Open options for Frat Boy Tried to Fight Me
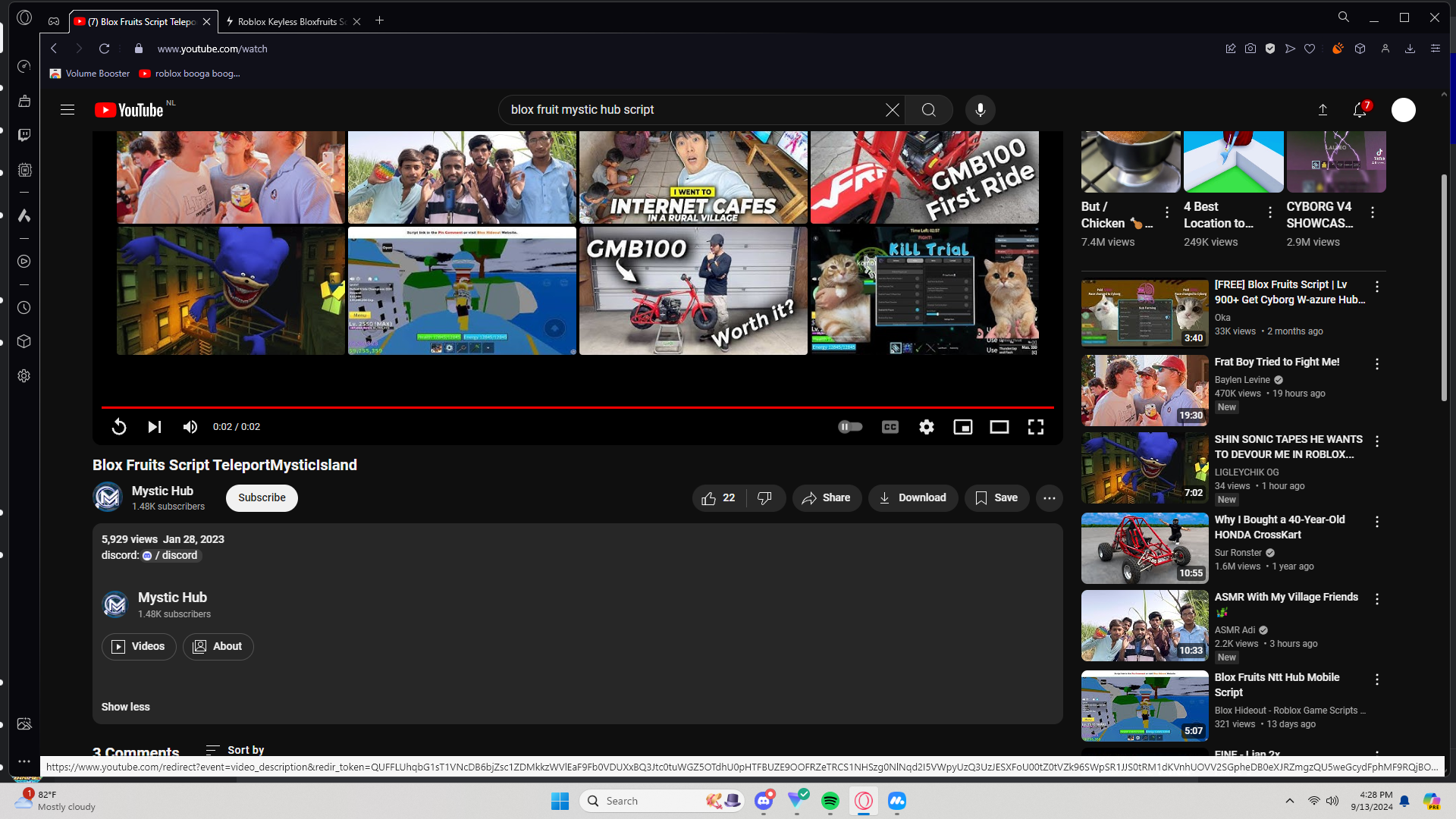The height and width of the screenshot is (819, 1456). [1377, 364]
